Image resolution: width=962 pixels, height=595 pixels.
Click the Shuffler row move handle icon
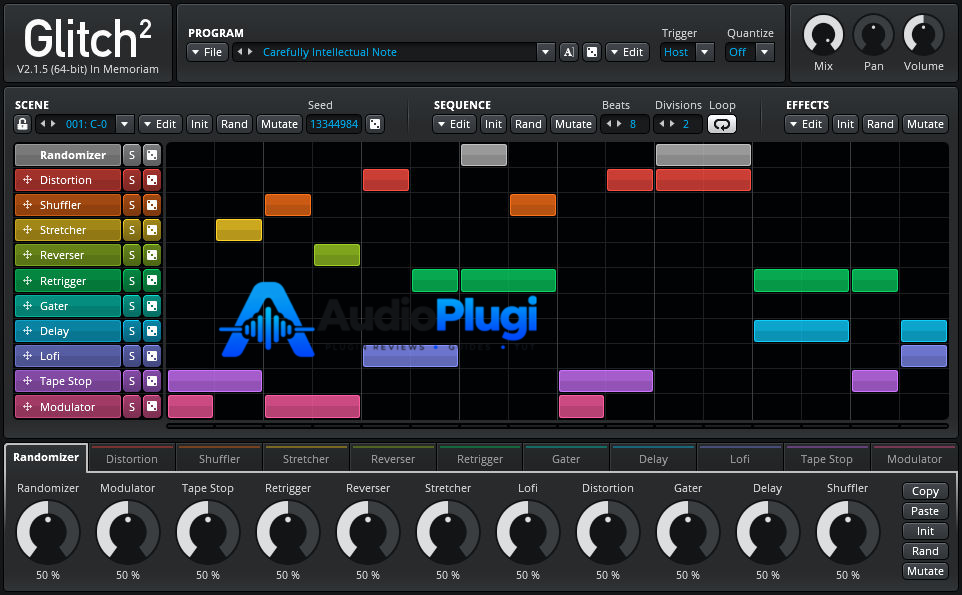28,205
